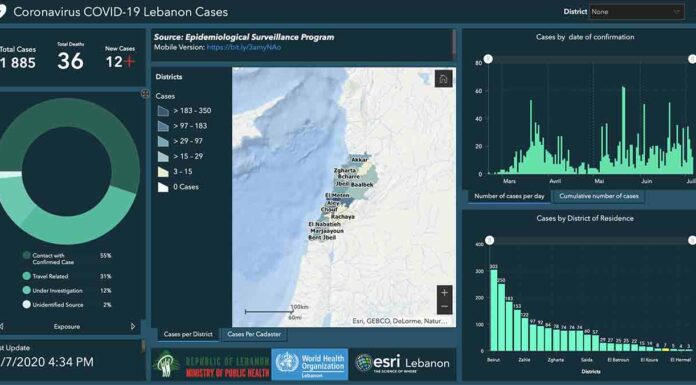Show Cumulative number of cases tab
Viewport: 696px width, 385px height.
pyautogui.click(x=599, y=196)
